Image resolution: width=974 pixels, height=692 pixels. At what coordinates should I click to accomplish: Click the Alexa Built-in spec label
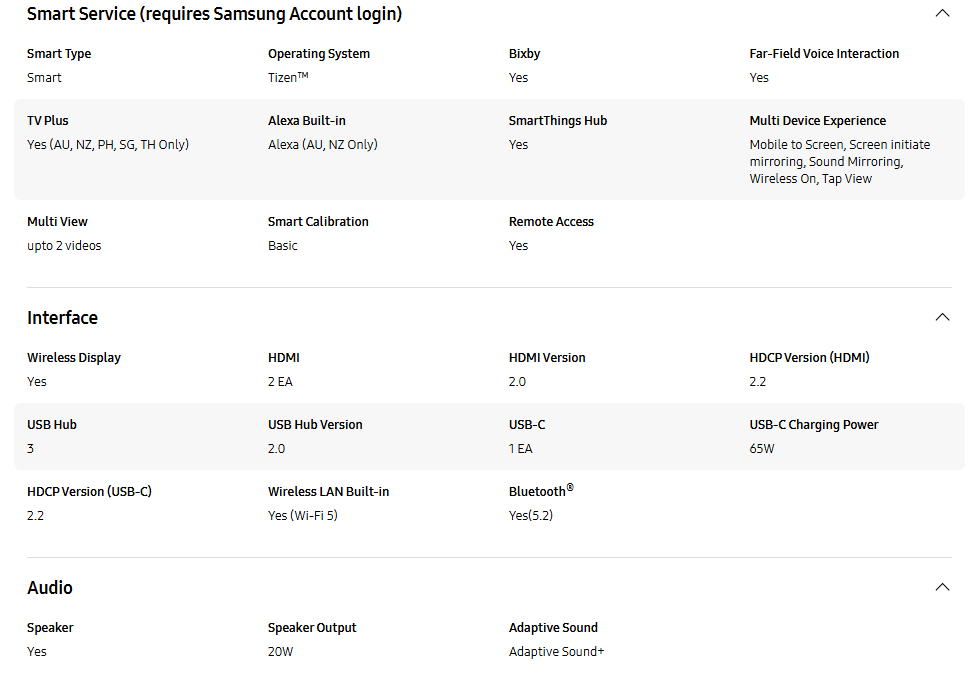307,121
